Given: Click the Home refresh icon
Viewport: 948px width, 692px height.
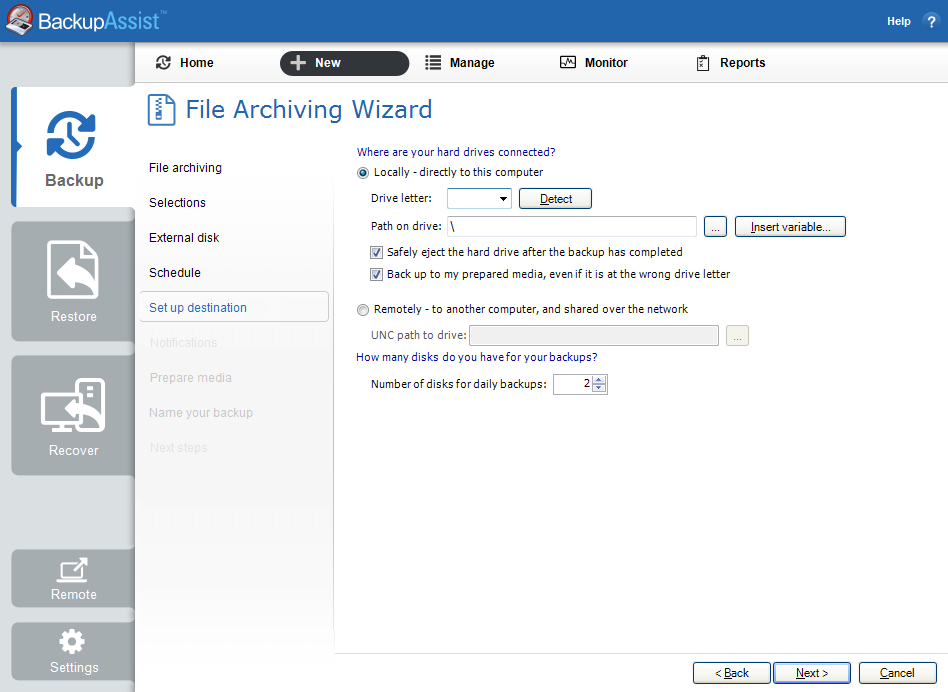Looking at the screenshot, I should click(x=163, y=63).
